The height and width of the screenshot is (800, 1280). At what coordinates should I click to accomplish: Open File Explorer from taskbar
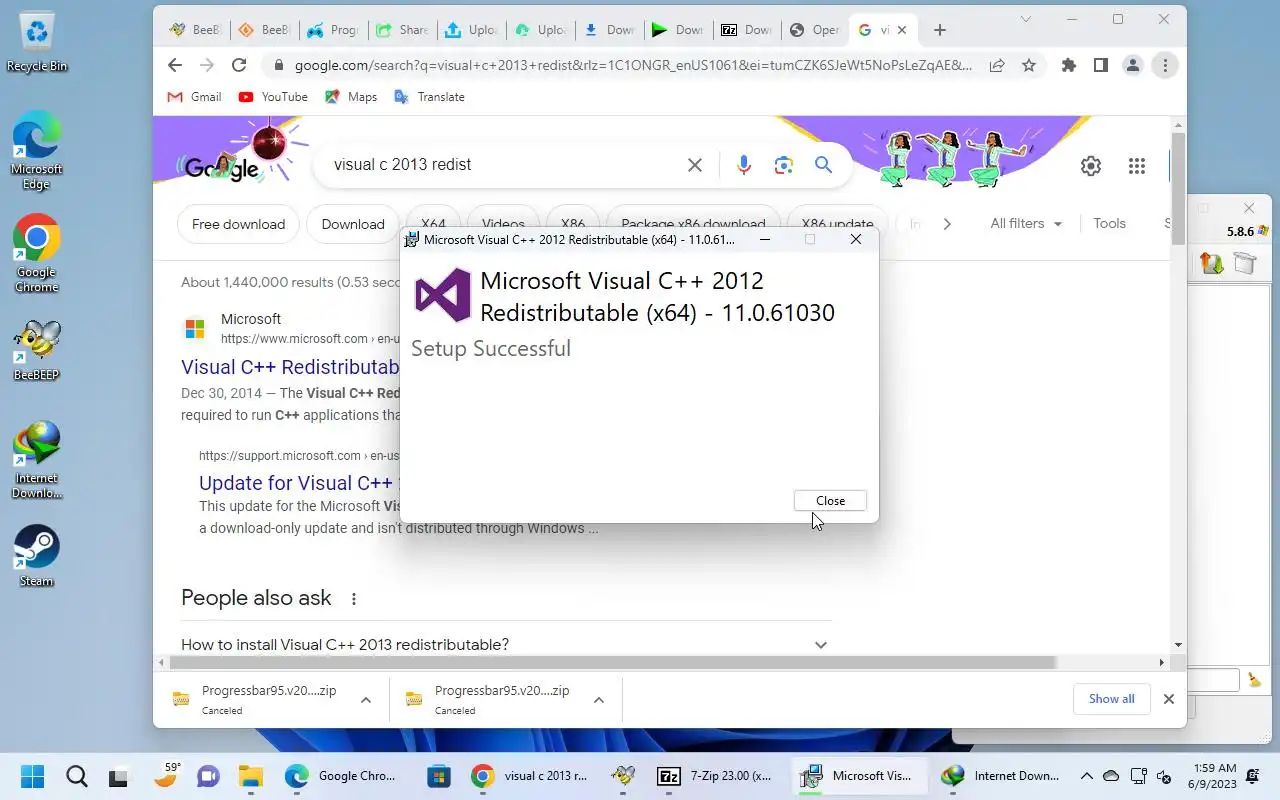[250, 776]
